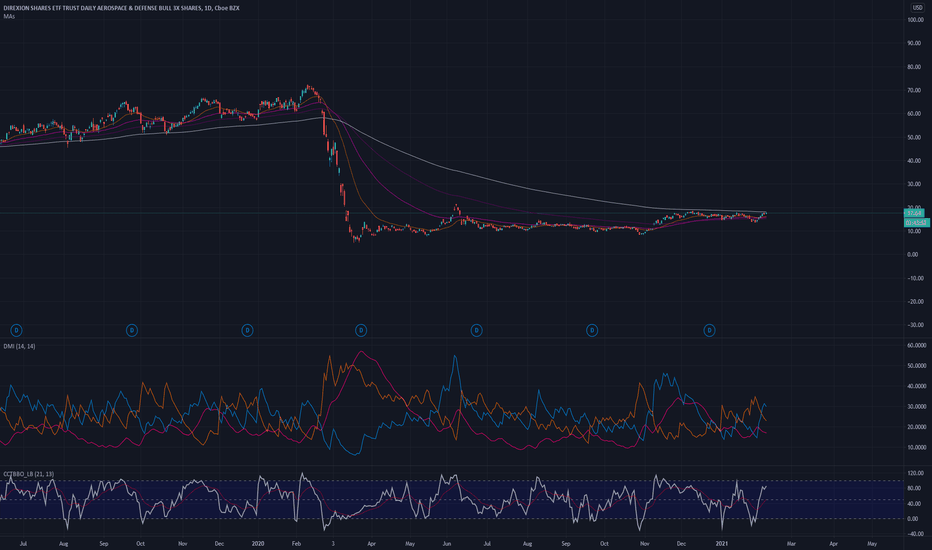
Task: Click the 2020 label on the time axis
Action: click(257, 543)
